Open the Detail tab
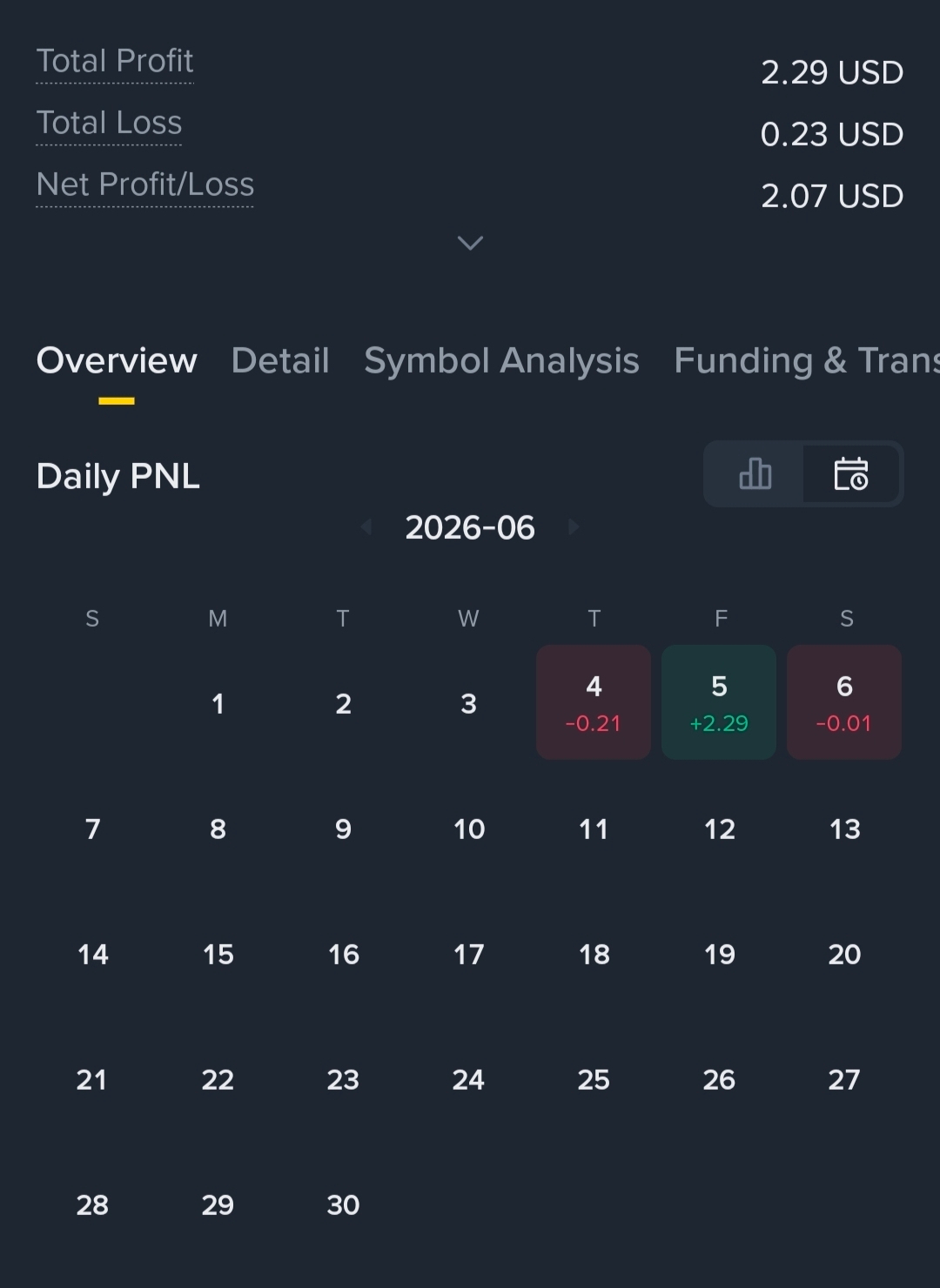Image resolution: width=940 pixels, height=1288 pixels. click(x=280, y=360)
